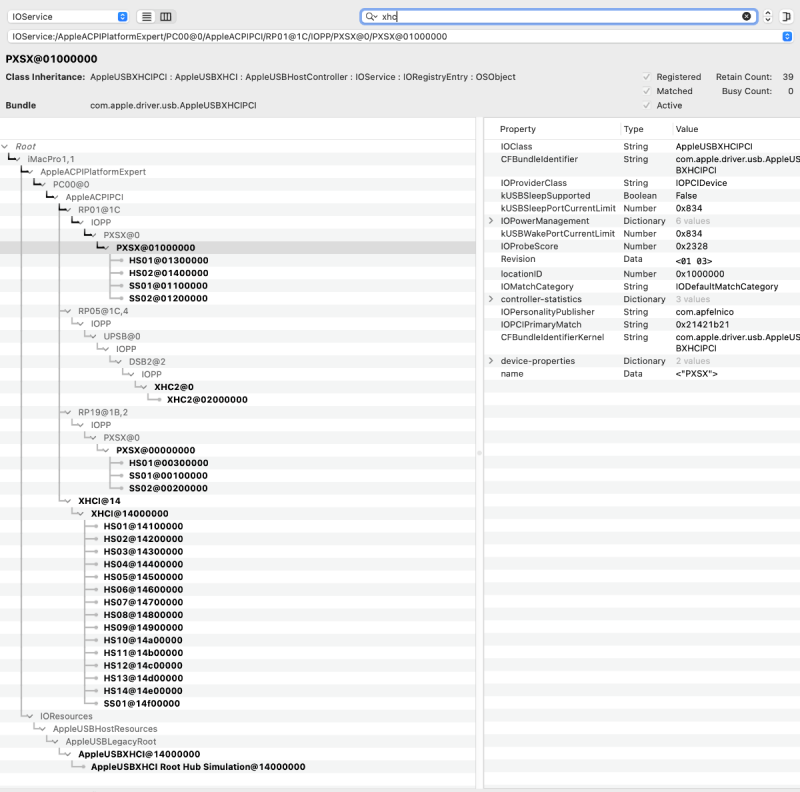The width and height of the screenshot is (800, 792).
Task: Open the IOService path dropdown
Action: click(x=787, y=36)
